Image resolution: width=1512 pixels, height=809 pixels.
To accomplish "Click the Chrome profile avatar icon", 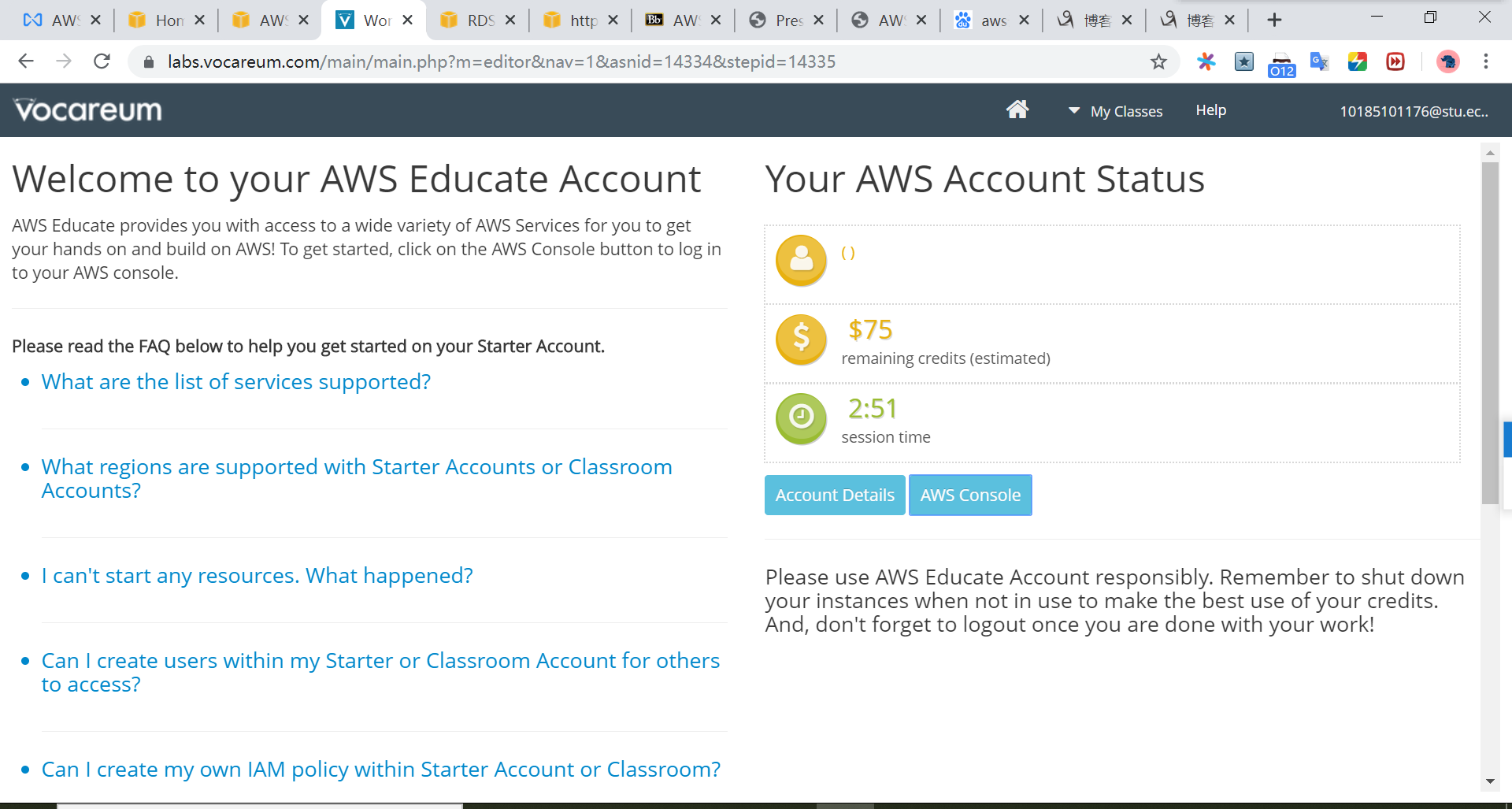I will [x=1447, y=61].
